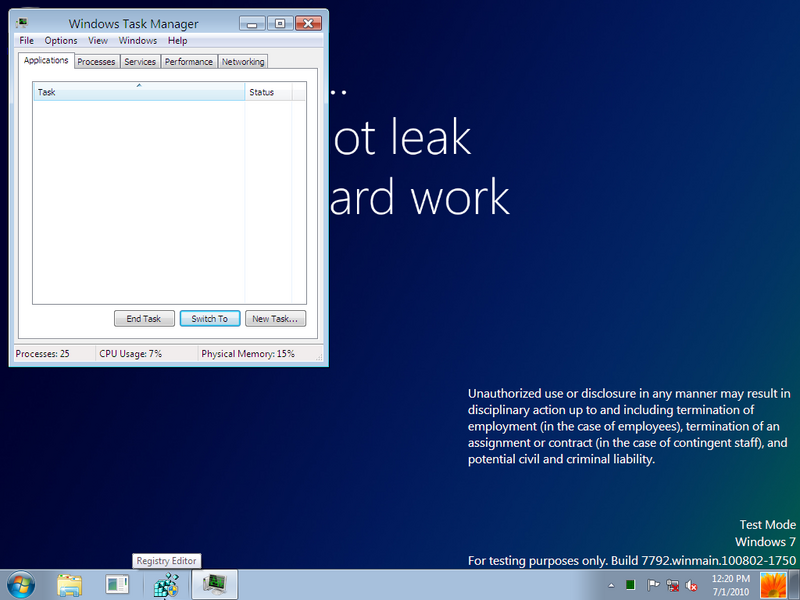Switch to the Performance tab
The image size is (800, 600).
[x=189, y=62]
